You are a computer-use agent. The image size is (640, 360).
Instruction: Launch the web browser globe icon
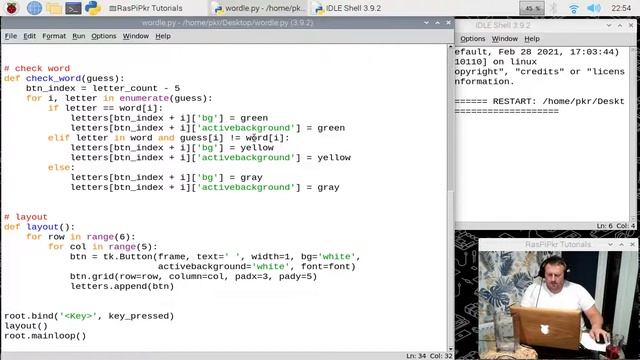click(x=34, y=8)
